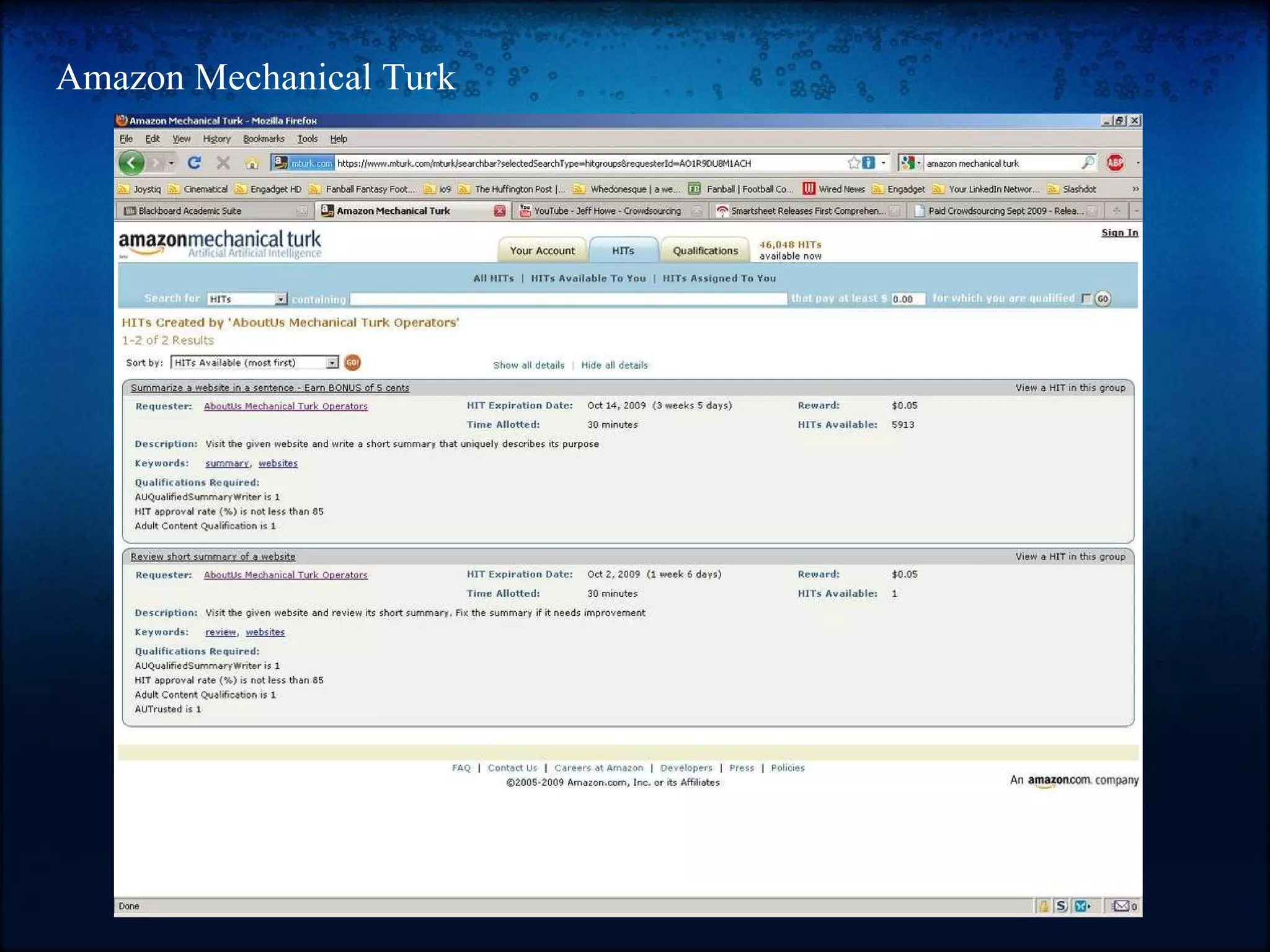
Task: Click Hide all details link
Action: pos(615,365)
